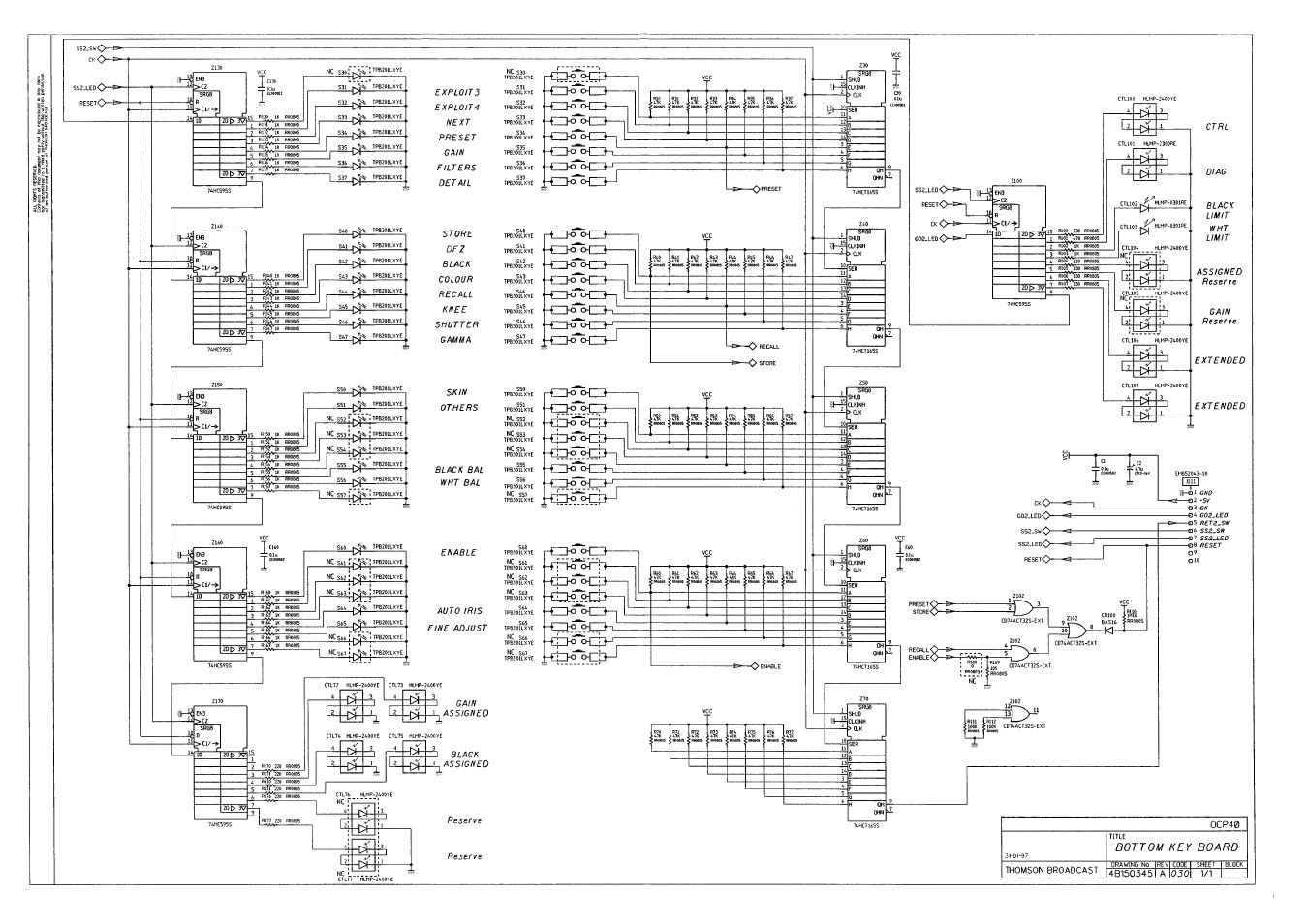Click the 'EXPLOIT4' key label
Image resolution: width=1308 pixels, height=924 pixels.
click(457, 107)
